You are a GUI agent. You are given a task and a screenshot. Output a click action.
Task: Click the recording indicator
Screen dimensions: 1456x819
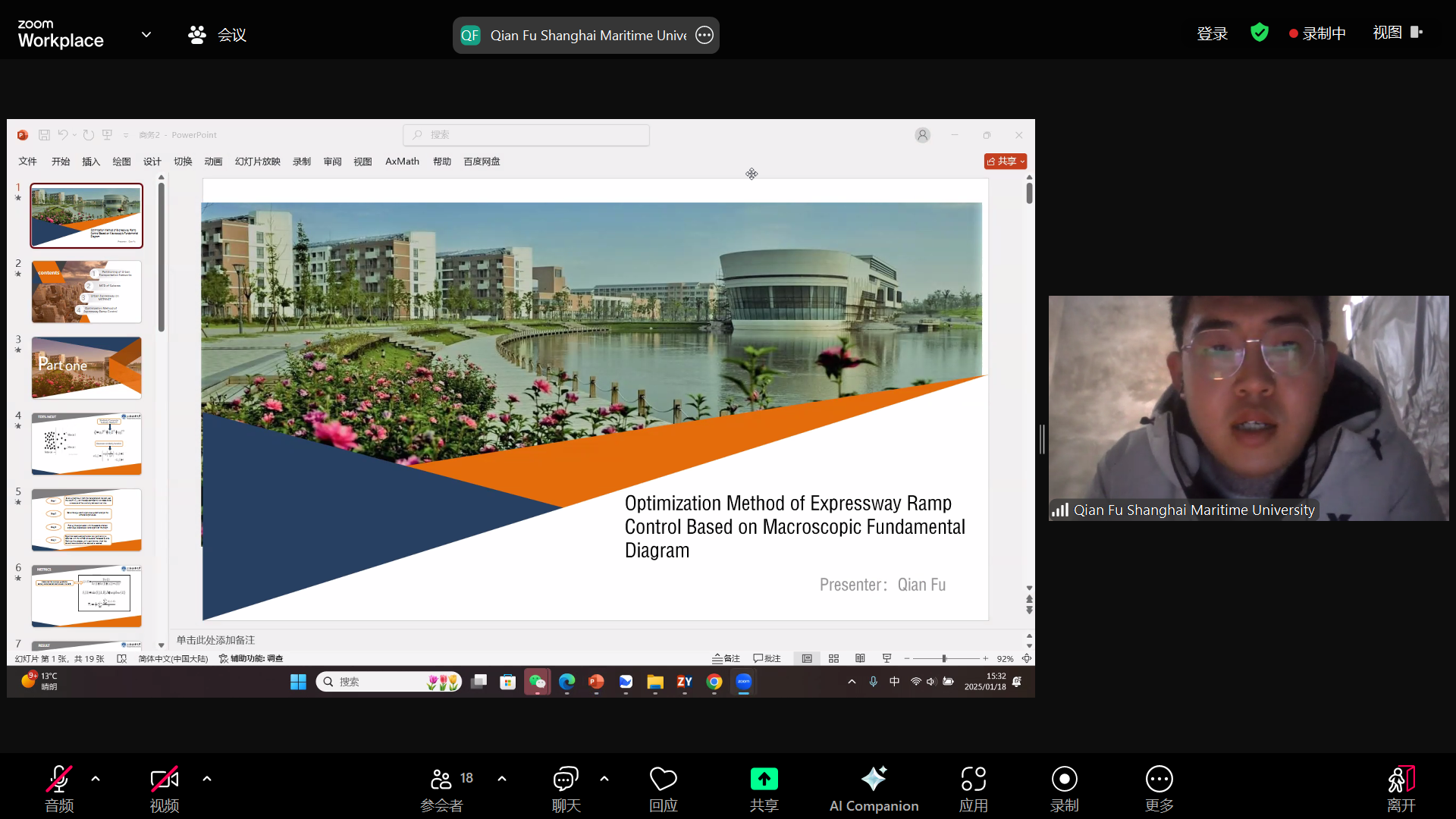1317,33
